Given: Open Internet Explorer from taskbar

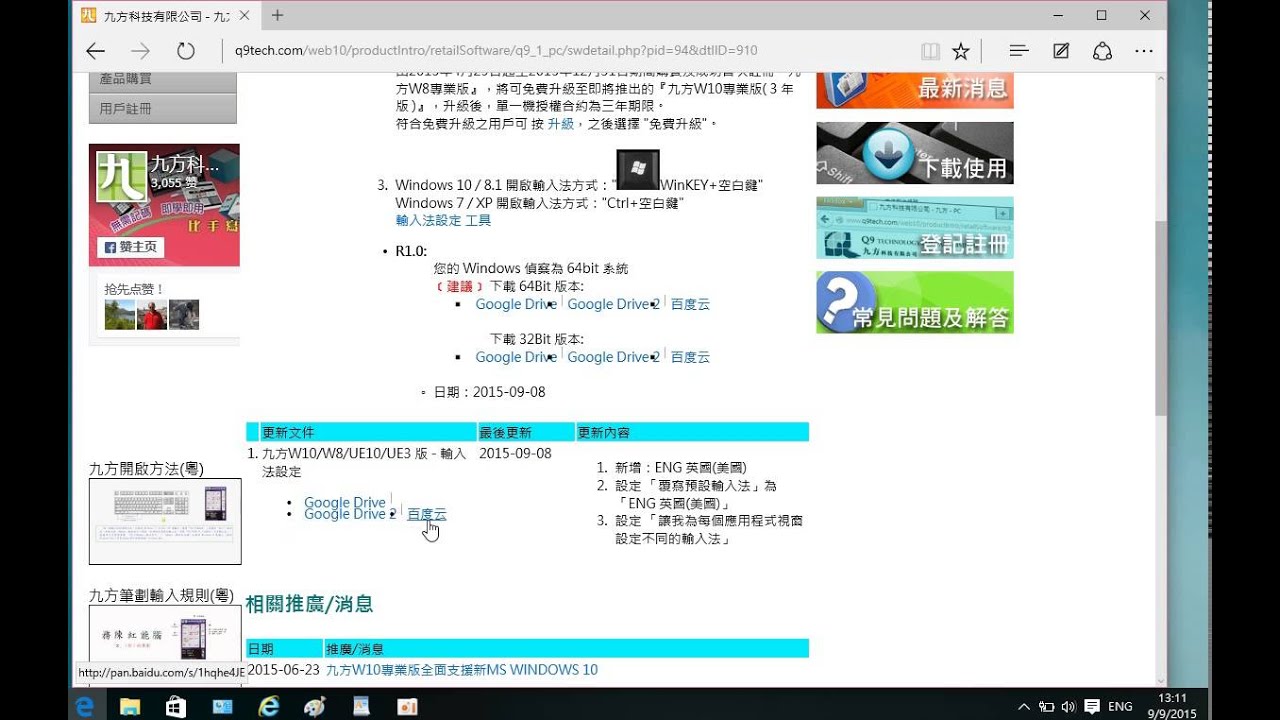Looking at the screenshot, I should (x=269, y=706).
